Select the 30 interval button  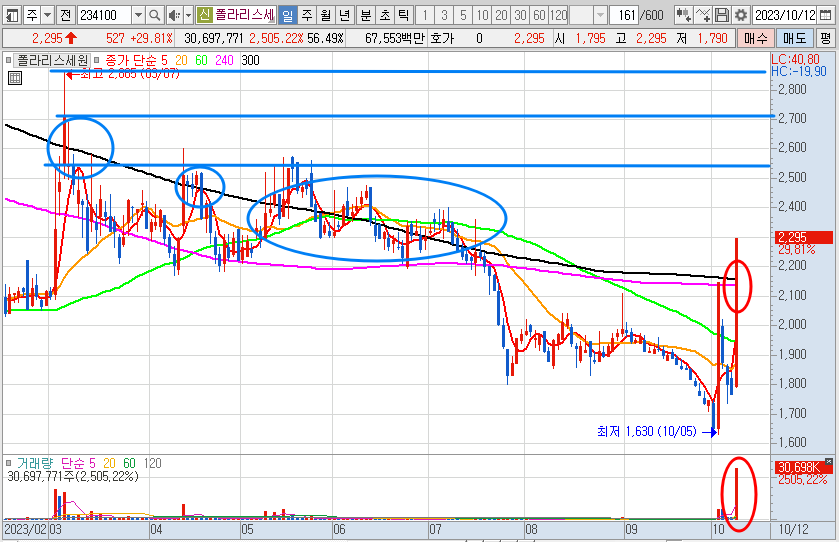[x=521, y=15]
